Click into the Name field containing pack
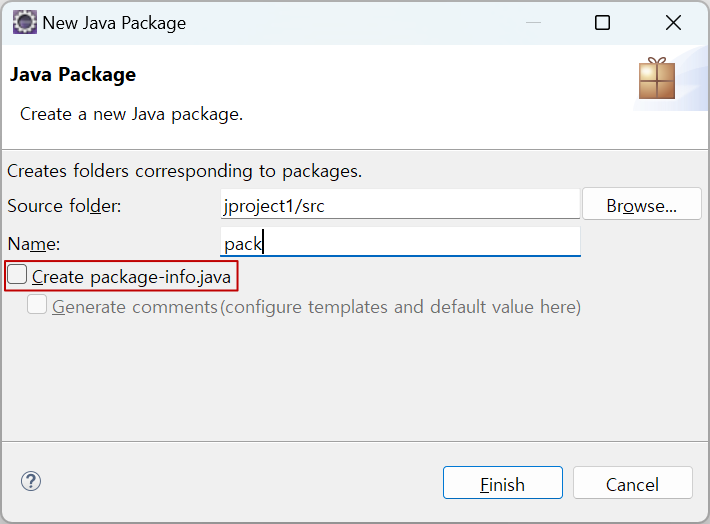 click(x=400, y=242)
